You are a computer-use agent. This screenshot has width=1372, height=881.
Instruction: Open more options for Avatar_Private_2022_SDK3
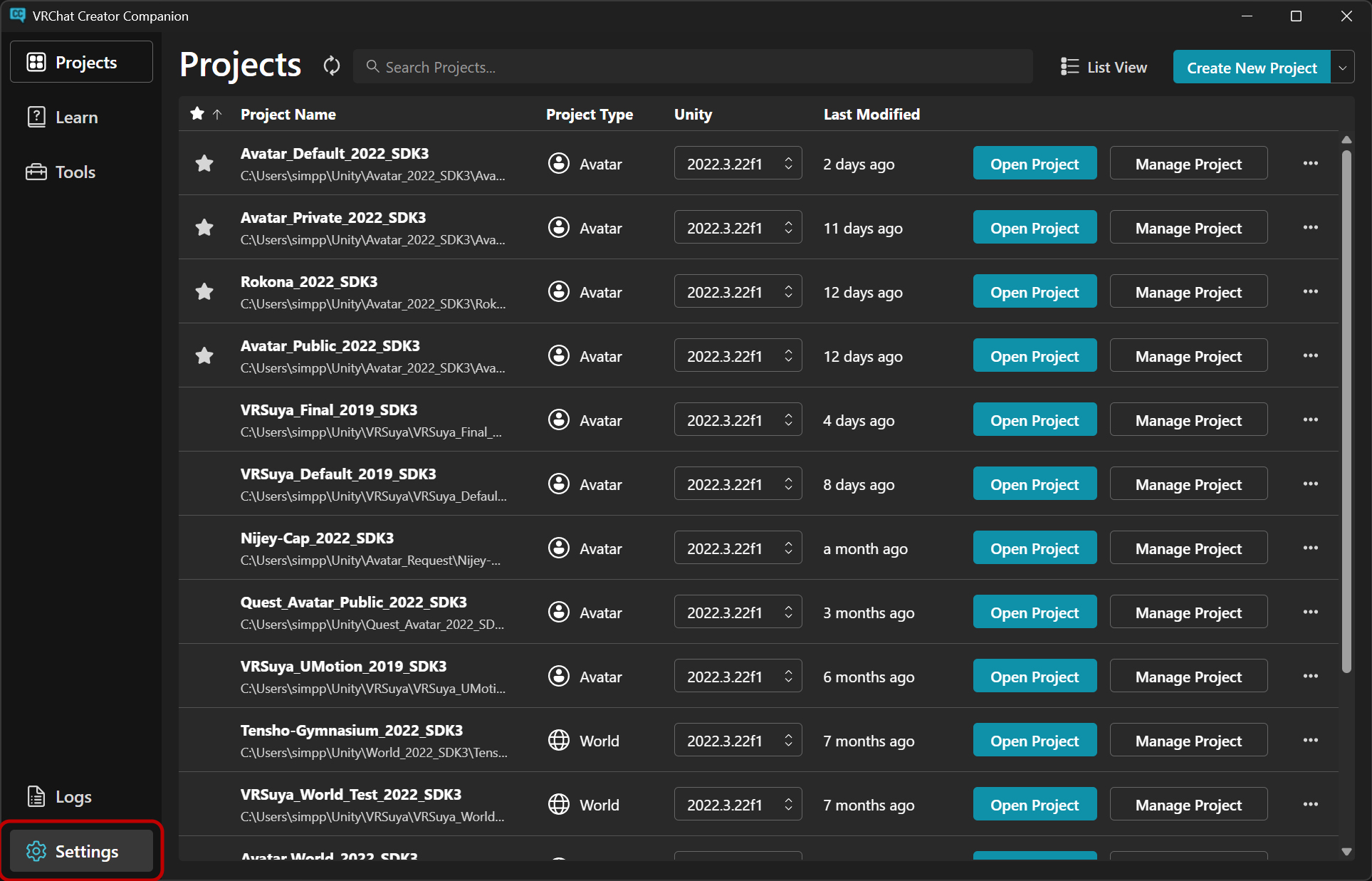(x=1311, y=228)
